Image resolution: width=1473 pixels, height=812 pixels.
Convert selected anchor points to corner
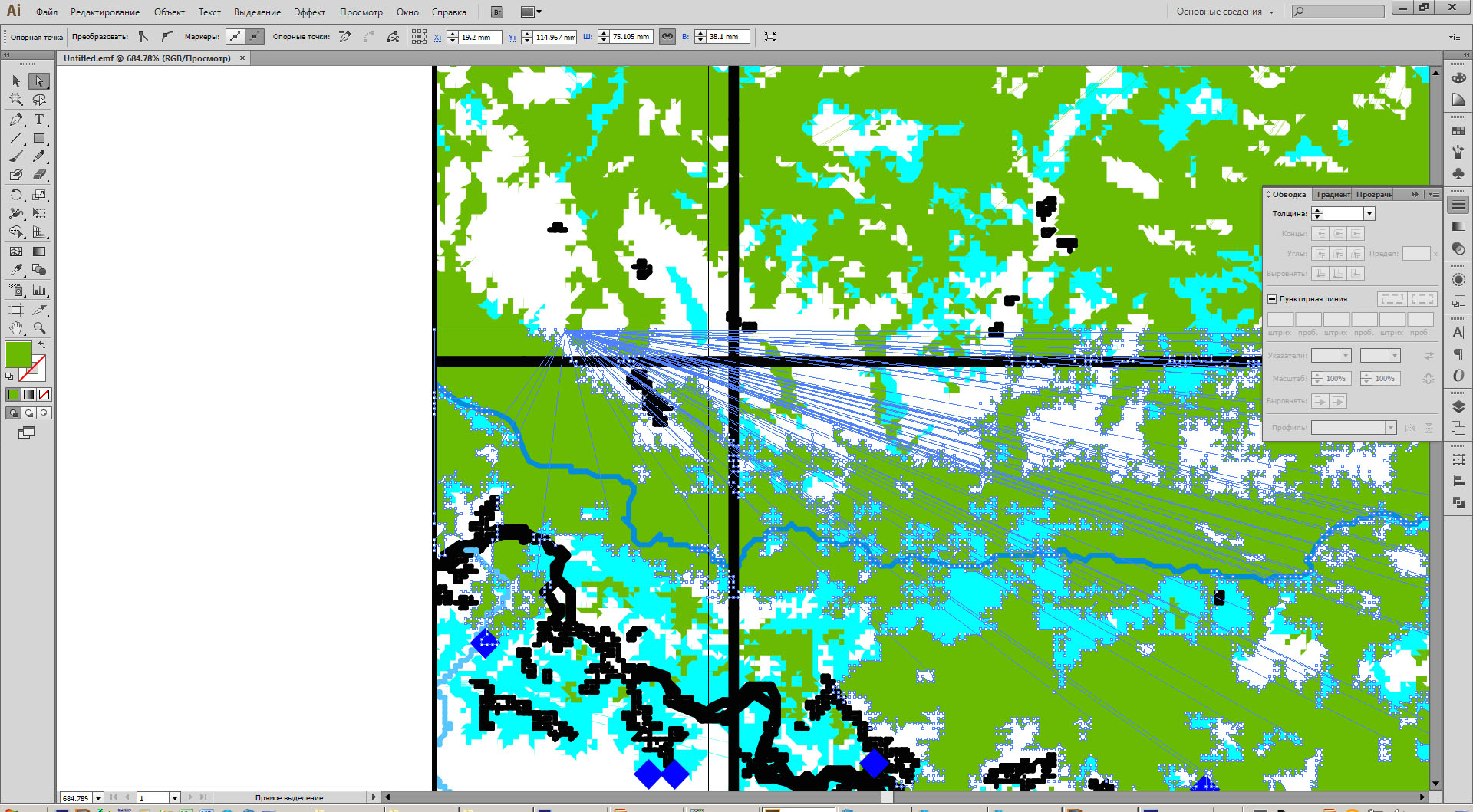coord(143,37)
